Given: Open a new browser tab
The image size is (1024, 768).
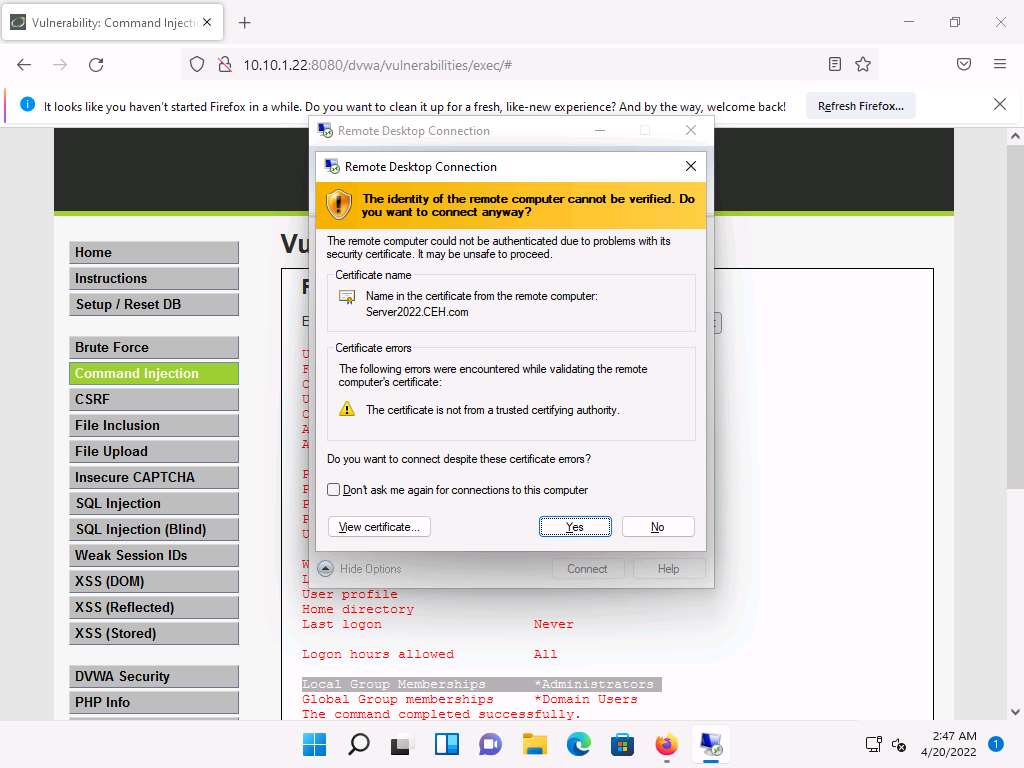Looking at the screenshot, I should 245,22.
